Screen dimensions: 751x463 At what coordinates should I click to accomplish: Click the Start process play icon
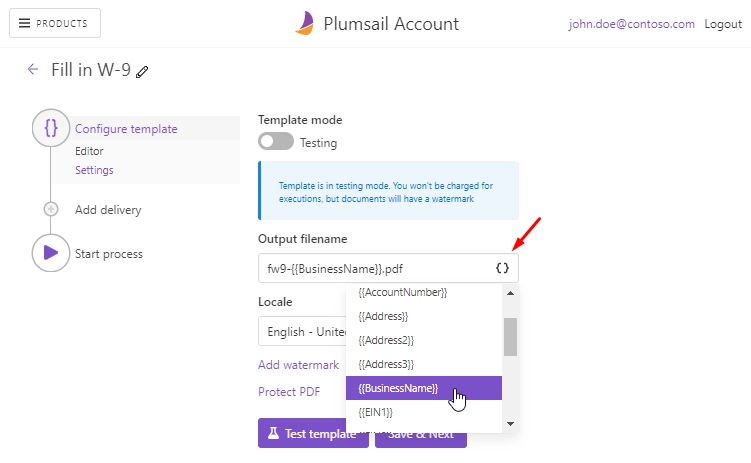pos(51,253)
